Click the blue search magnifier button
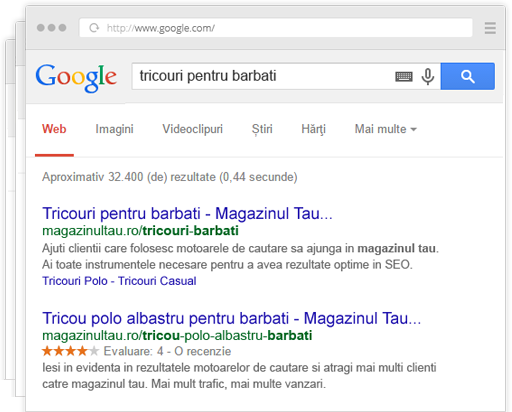Screen dimensions: 512x412 click(467, 76)
